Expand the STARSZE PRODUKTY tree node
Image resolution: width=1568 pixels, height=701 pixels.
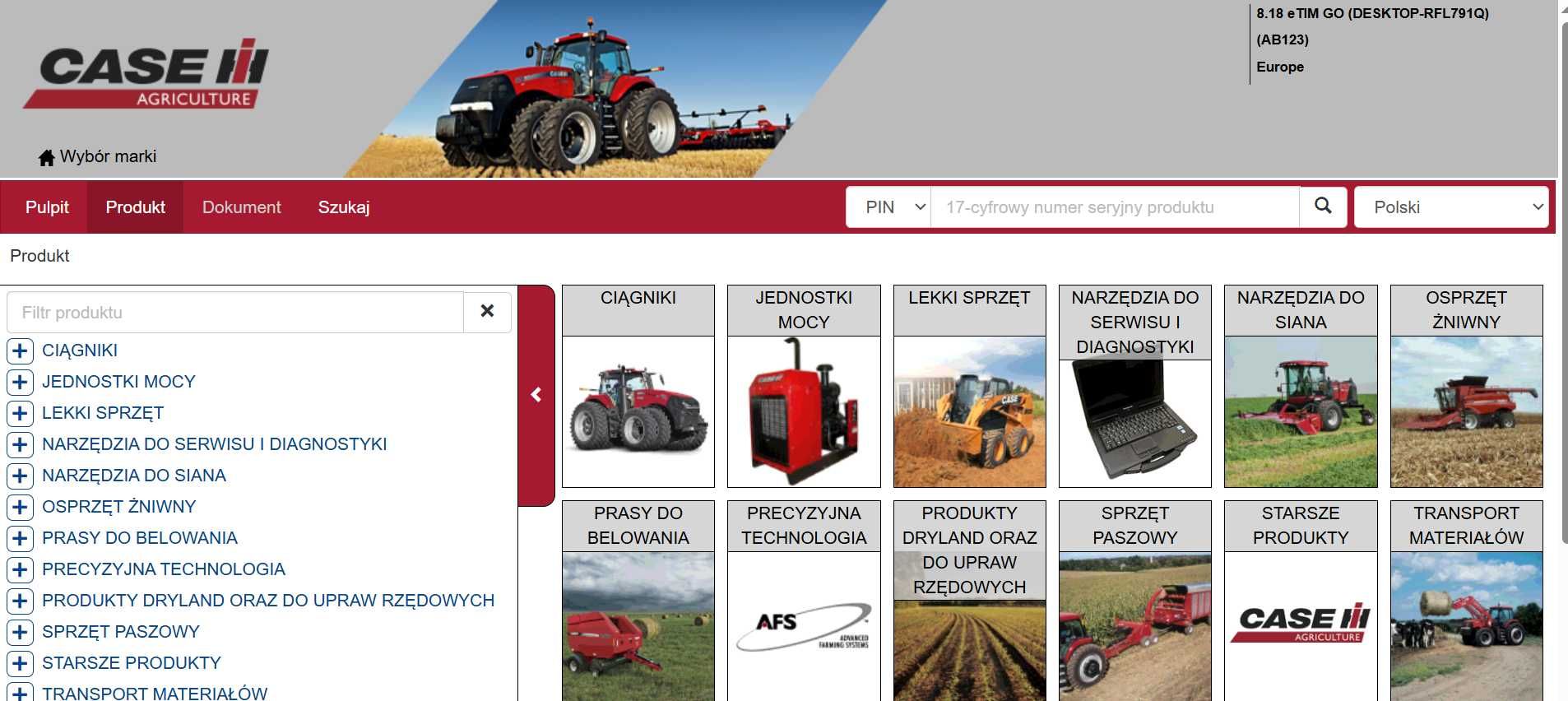(20, 663)
